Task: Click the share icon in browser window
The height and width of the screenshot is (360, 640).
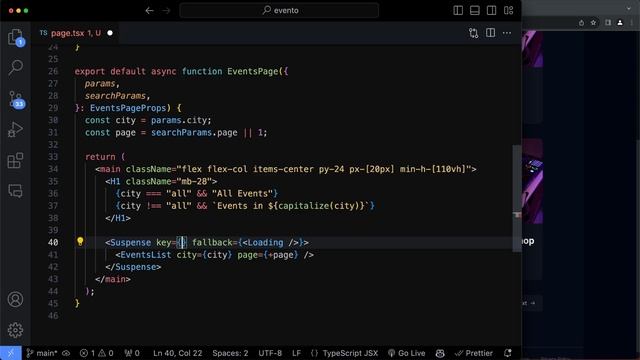Action: [581, 23]
